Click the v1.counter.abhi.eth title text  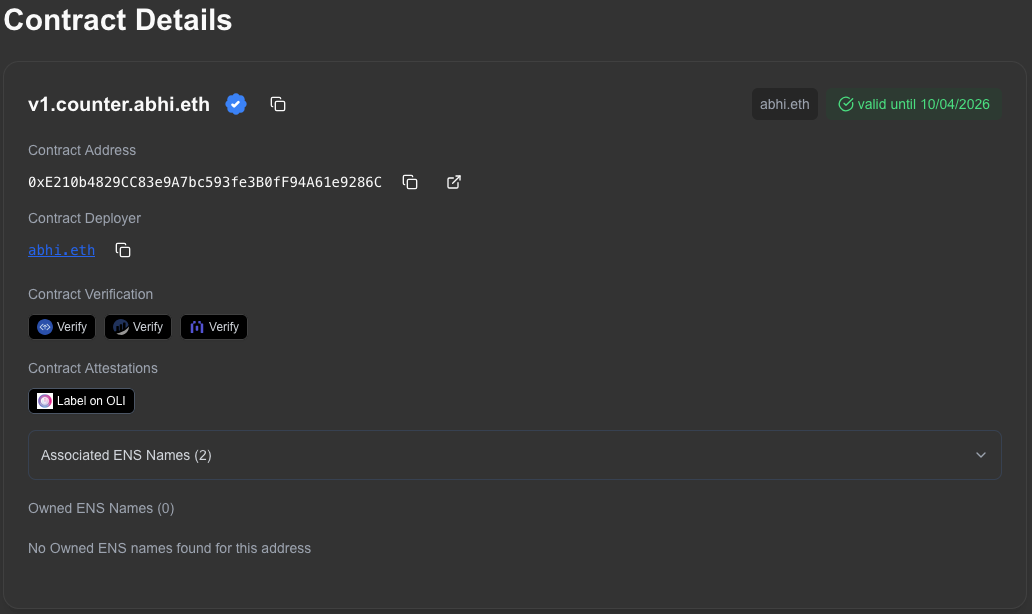pyautogui.click(x=119, y=104)
